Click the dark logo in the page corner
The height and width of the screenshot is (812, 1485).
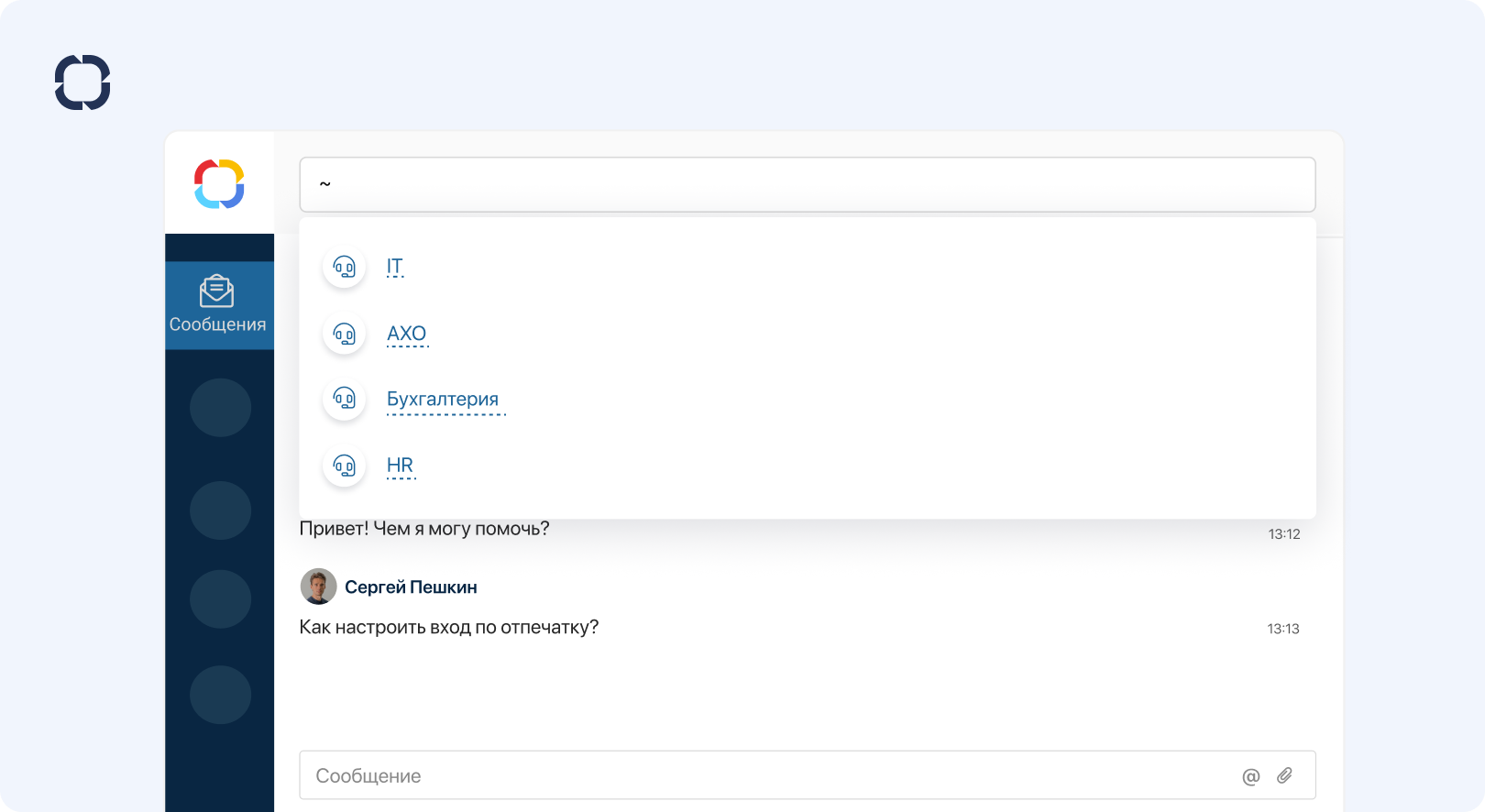[82, 82]
